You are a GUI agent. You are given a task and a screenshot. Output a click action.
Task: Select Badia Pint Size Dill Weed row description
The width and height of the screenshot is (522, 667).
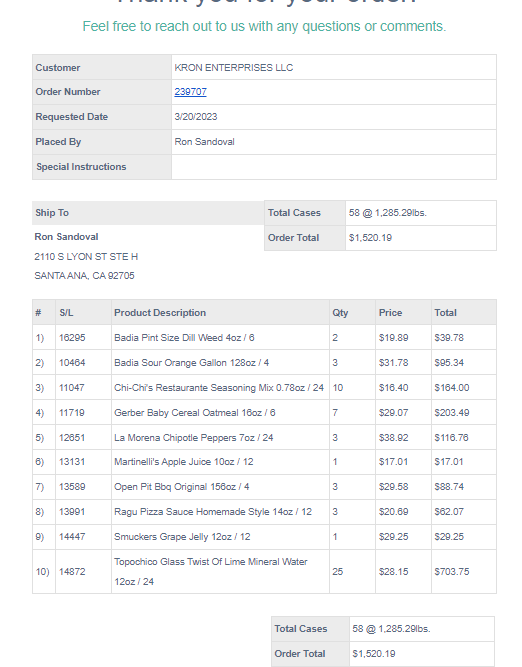(x=184, y=338)
